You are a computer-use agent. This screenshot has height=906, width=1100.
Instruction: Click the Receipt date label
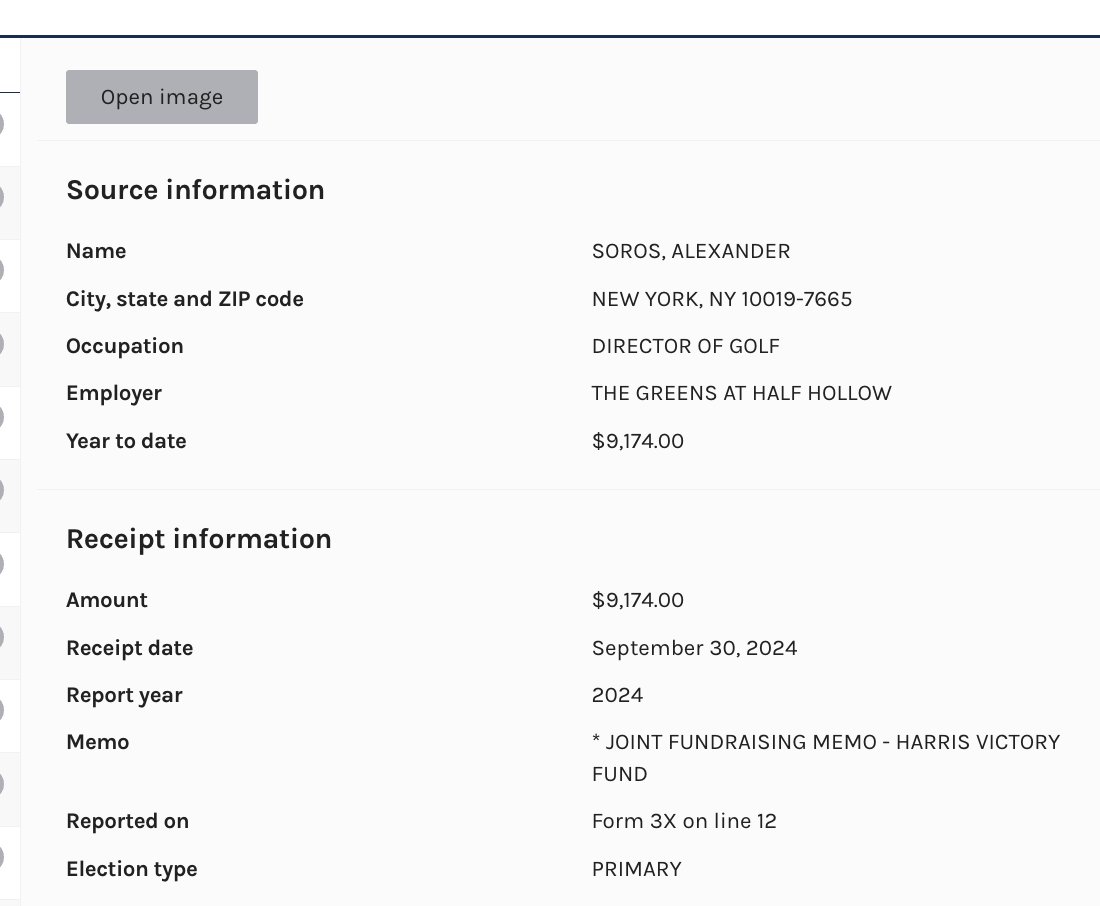pyautogui.click(x=130, y=648)
